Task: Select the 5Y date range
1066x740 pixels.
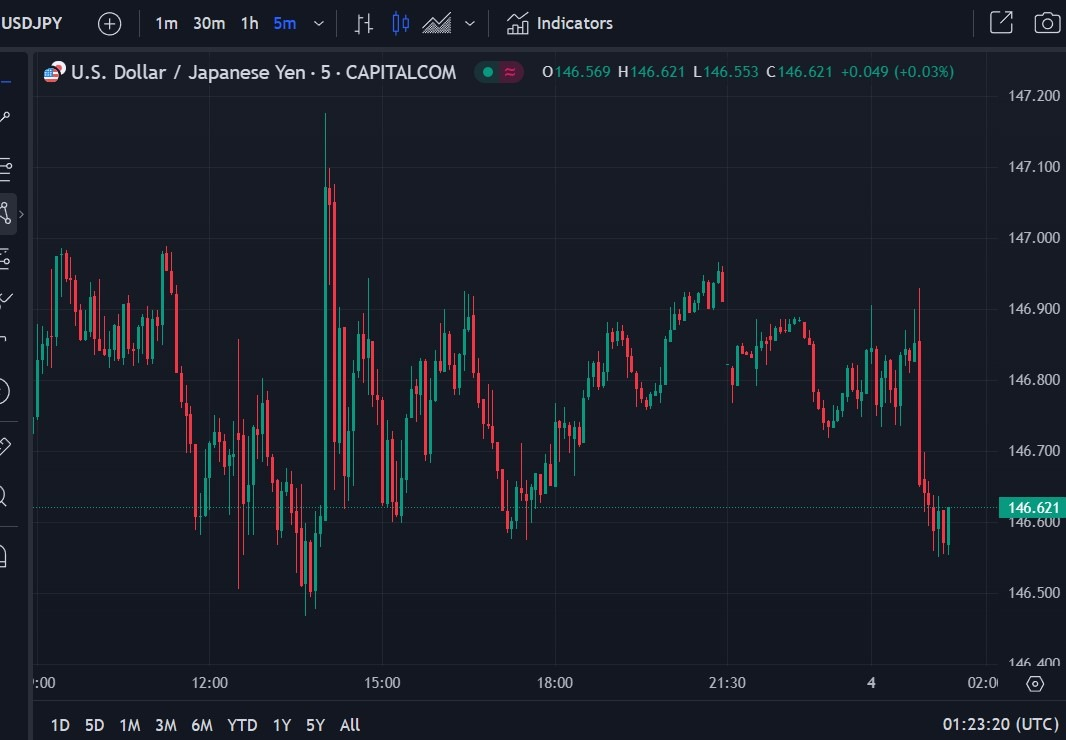Action: 315,725
